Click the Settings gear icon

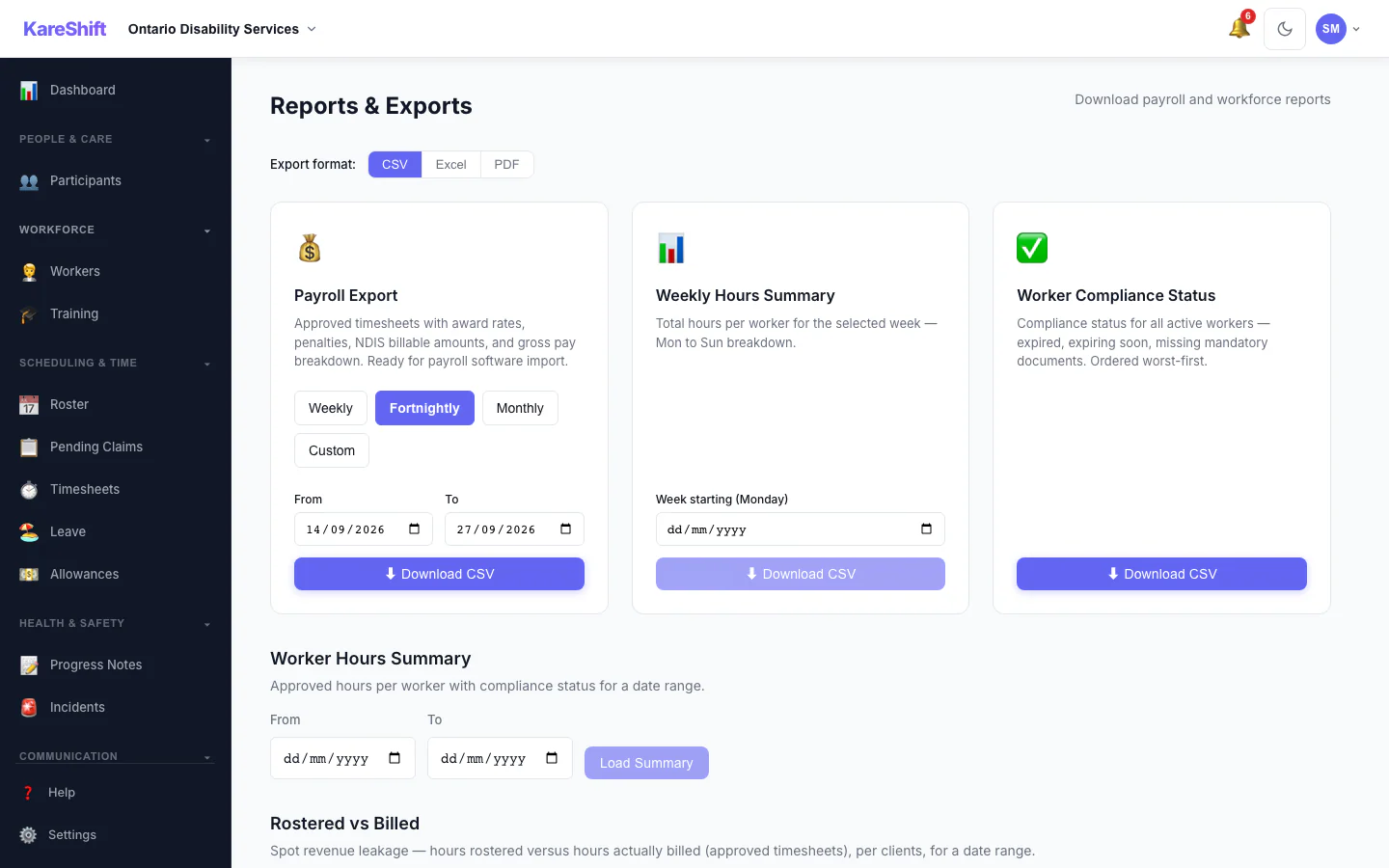[28, 834]
